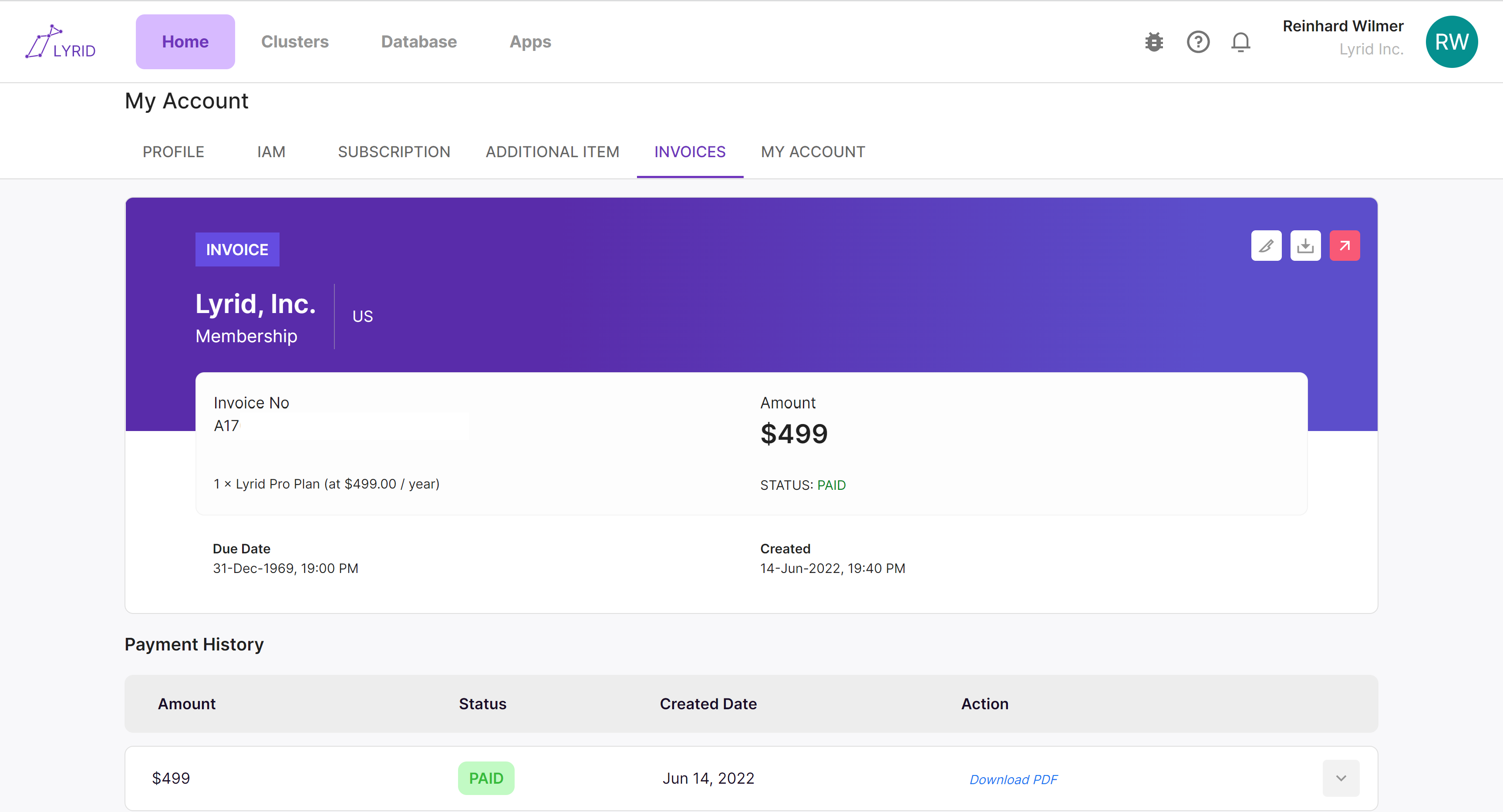Open the Database nav item

tap(418, 42)
